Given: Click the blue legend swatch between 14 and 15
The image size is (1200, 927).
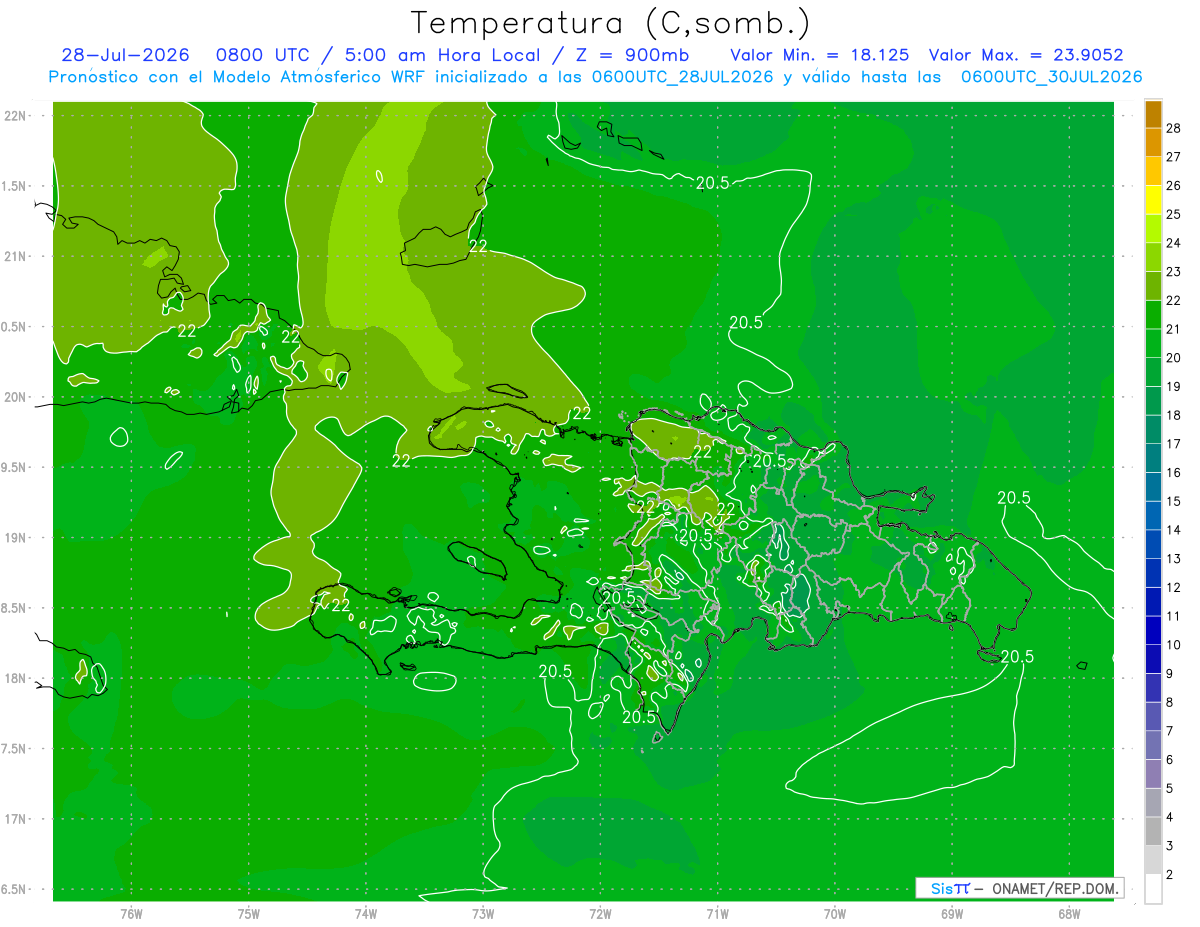Looking at the screenshot, I should pos(1153,515).
